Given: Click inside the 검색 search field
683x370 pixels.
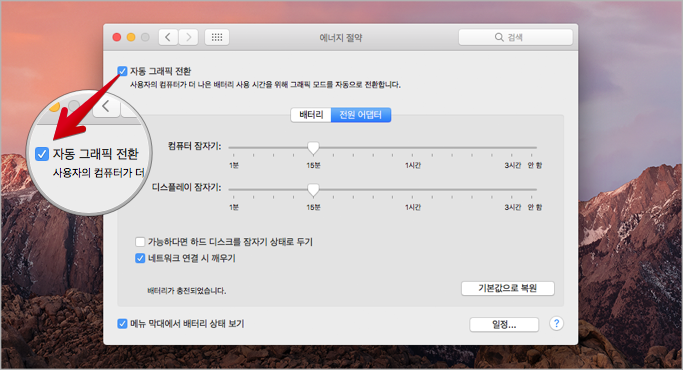Looking at the screenshot, I should (515, 37).
